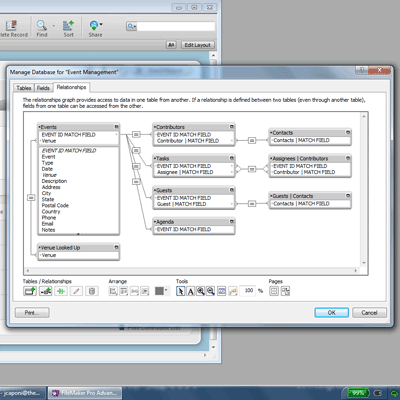400x400 pixels.
Task: Click the Duplicate selected objects icon
Action: [x=61, y=291]
